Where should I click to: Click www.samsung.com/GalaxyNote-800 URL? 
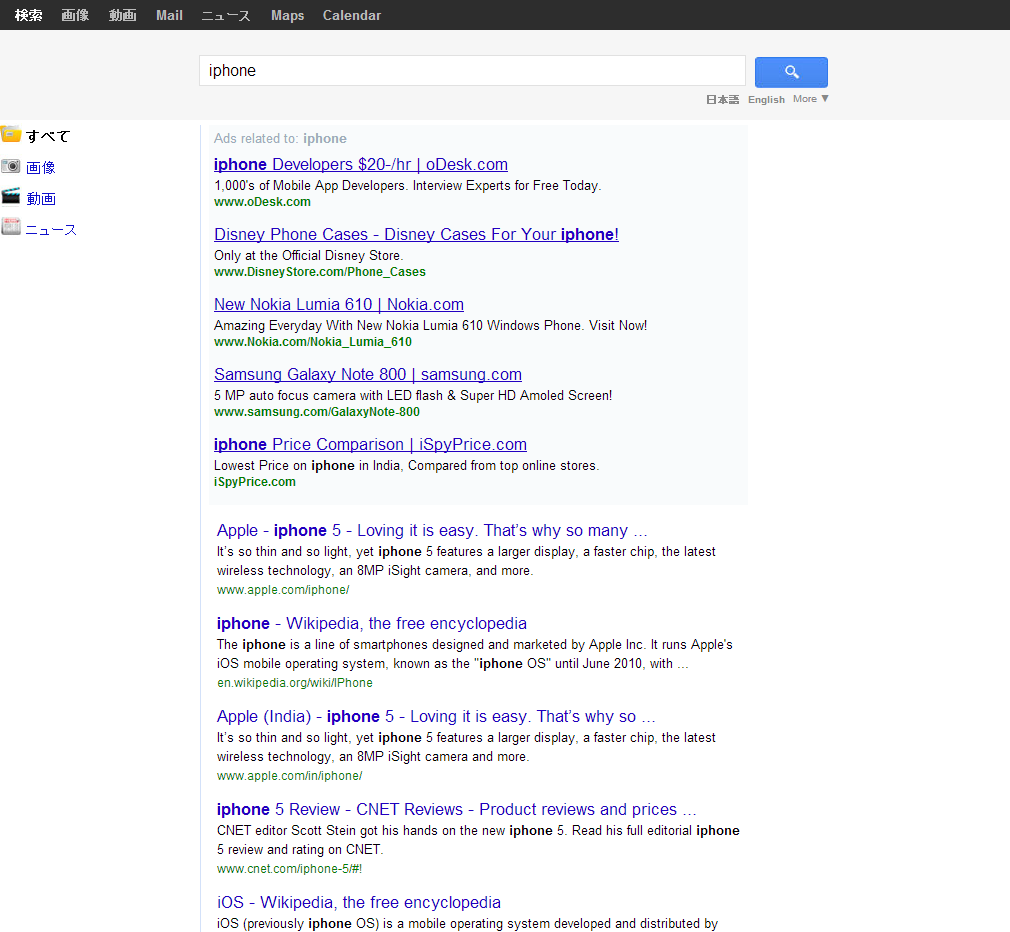tap(317, 412)
